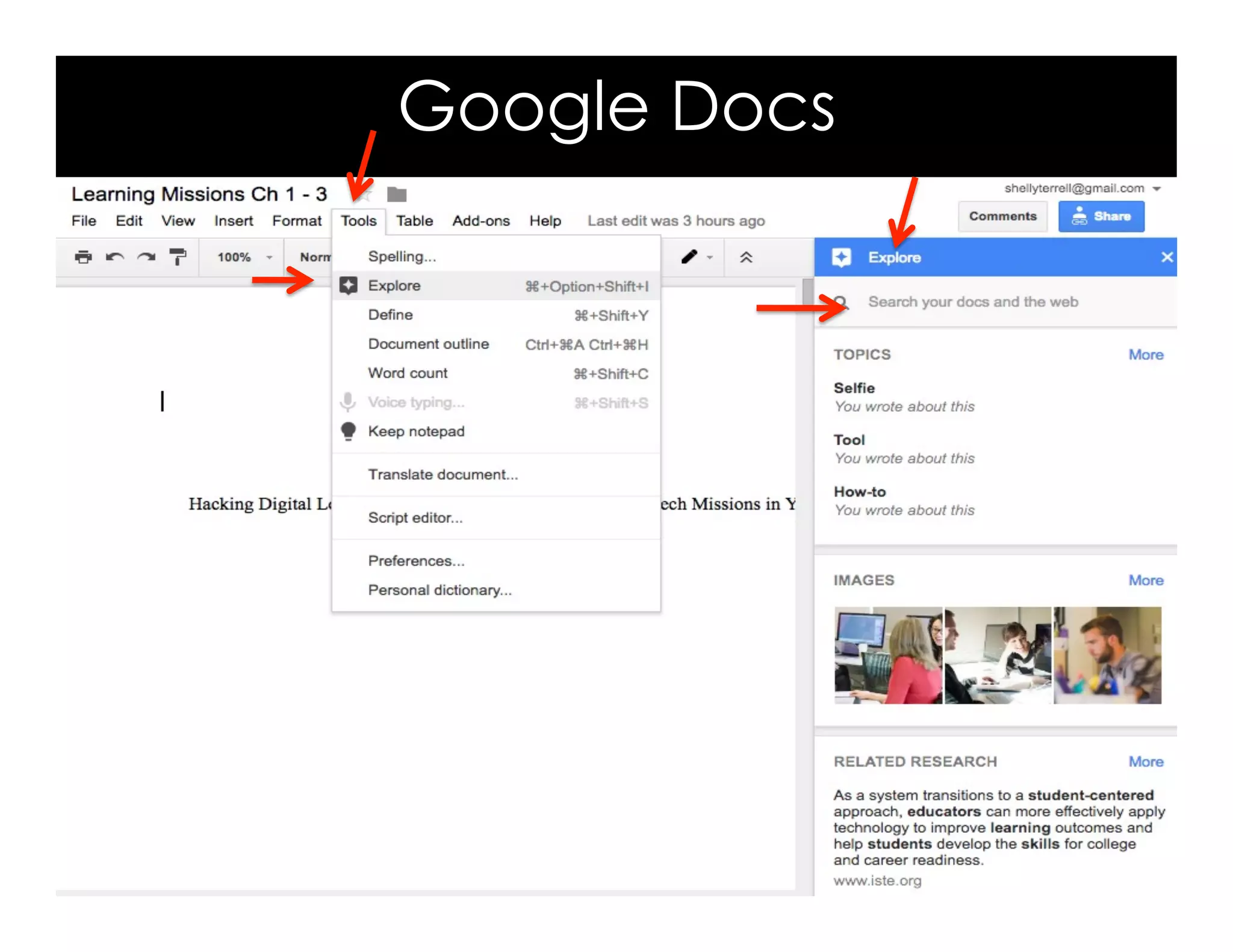
Task: Open Script editor... from menu
Action: 496,518
